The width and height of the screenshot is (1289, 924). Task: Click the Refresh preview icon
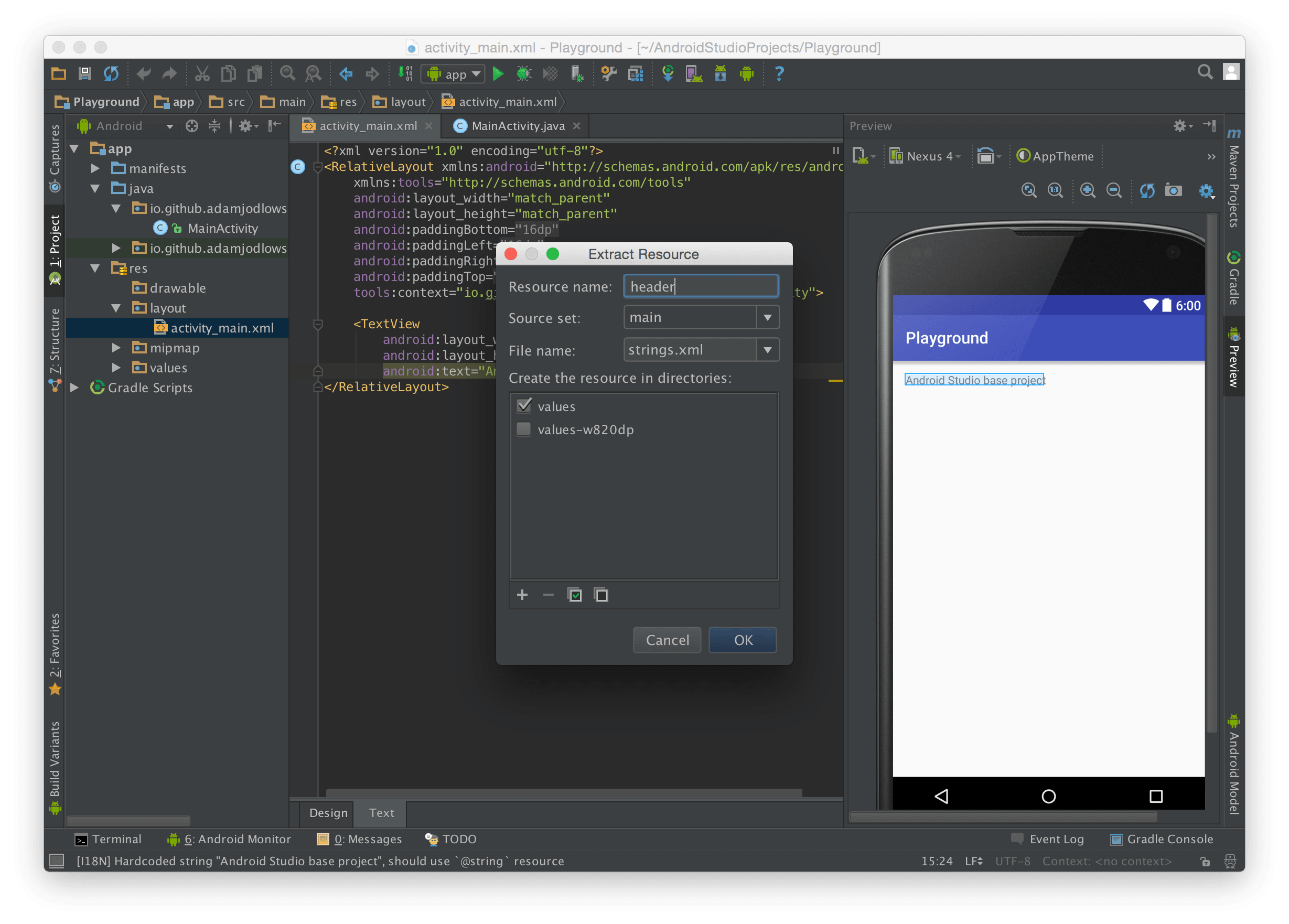pyautogui.click(x=1147, y=190)
